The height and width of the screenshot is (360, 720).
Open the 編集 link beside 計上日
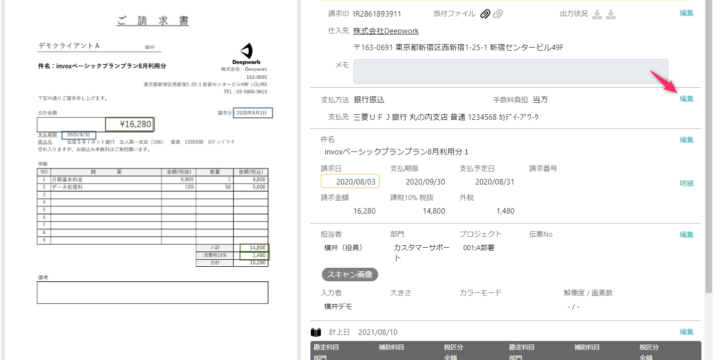(686, 332)
